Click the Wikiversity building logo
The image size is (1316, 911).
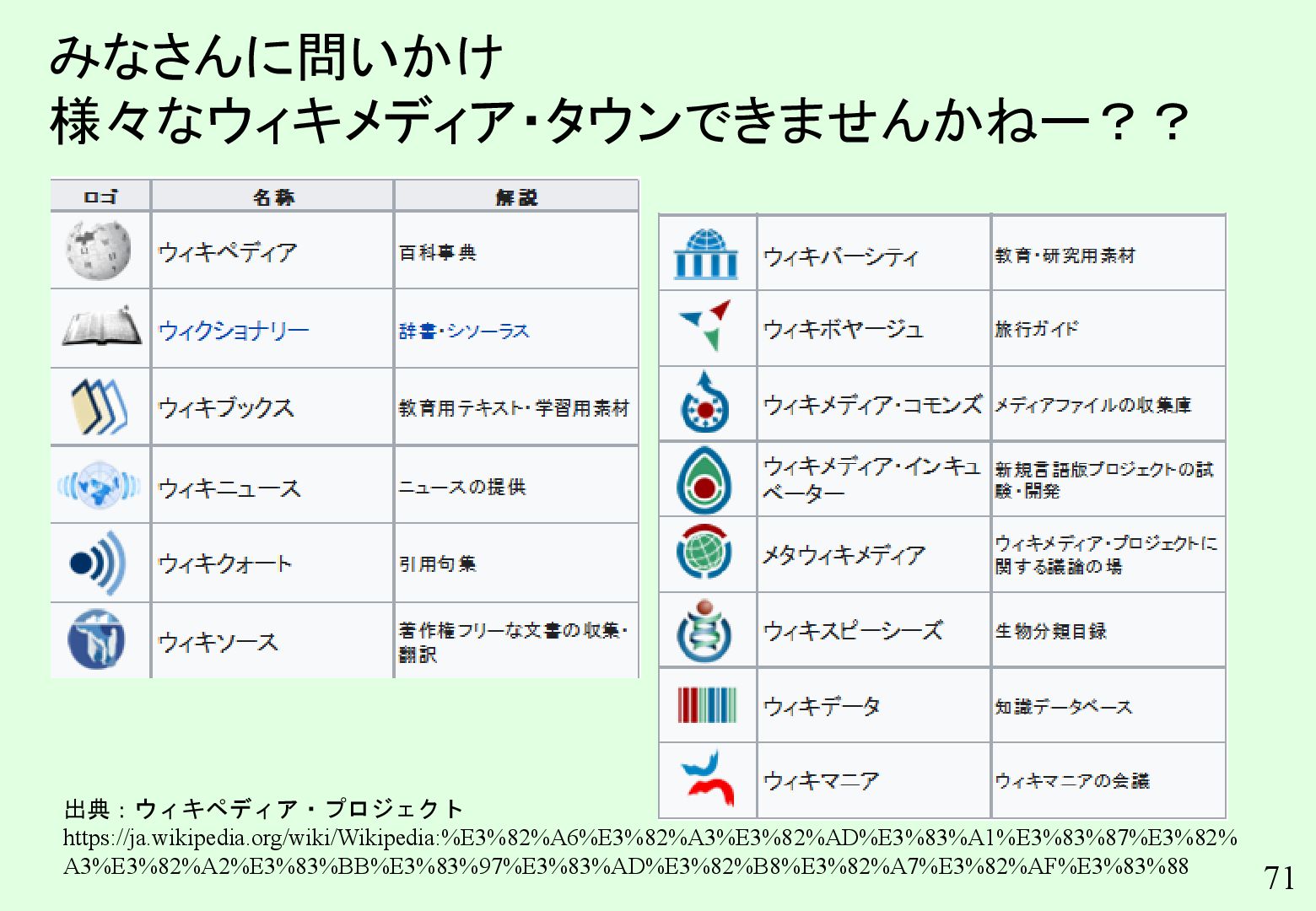(x=706, y=254)
